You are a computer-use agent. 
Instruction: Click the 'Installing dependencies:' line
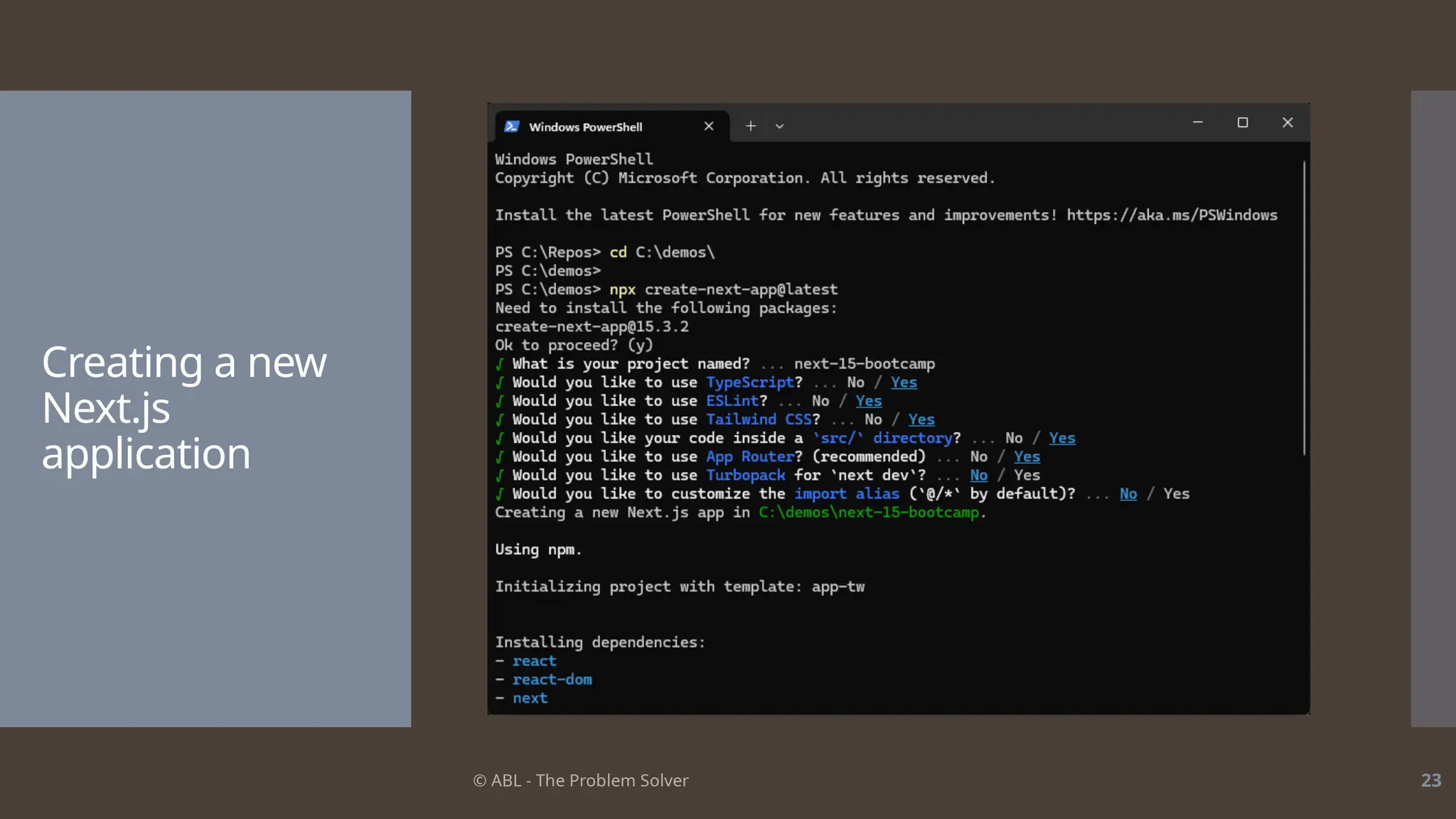coord(600,642)
